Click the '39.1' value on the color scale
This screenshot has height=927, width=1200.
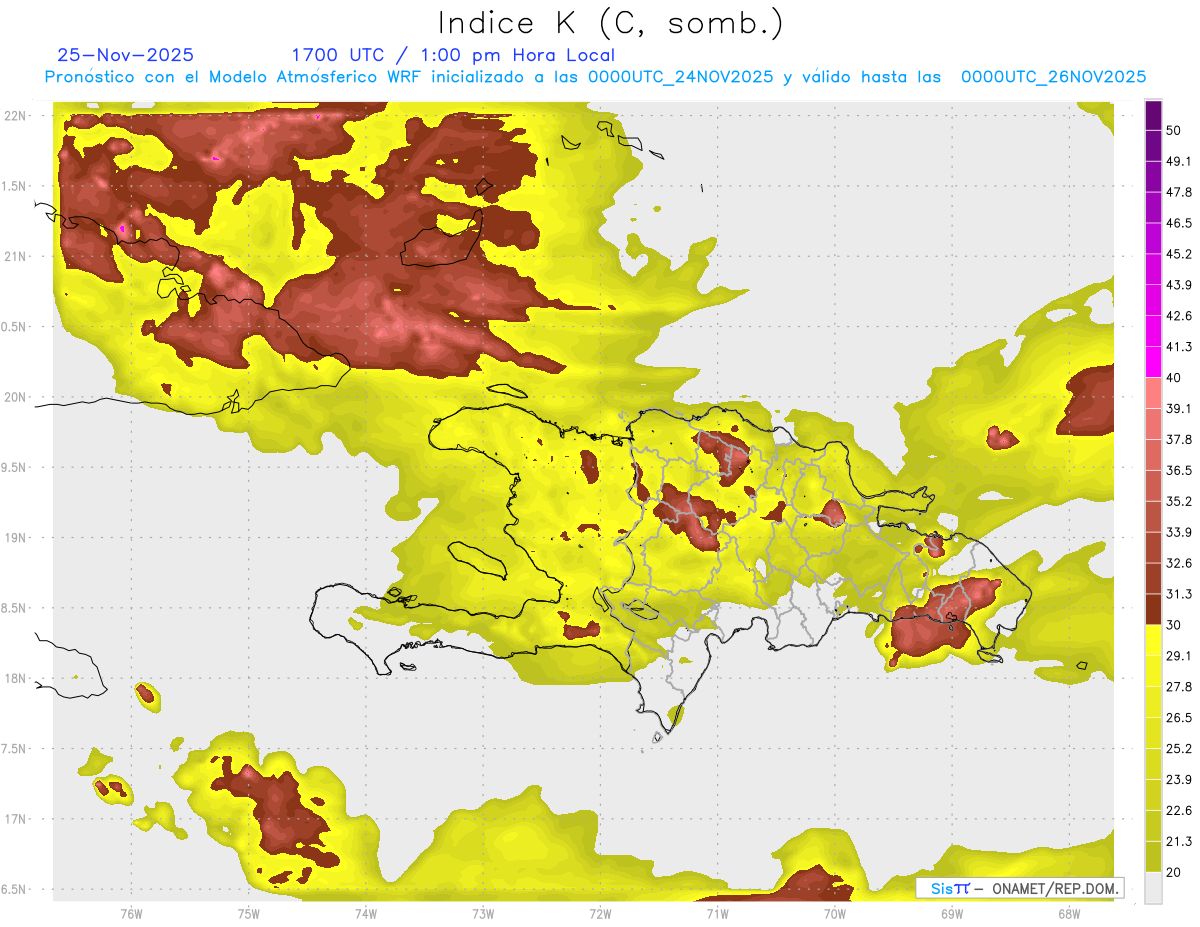1179,408
